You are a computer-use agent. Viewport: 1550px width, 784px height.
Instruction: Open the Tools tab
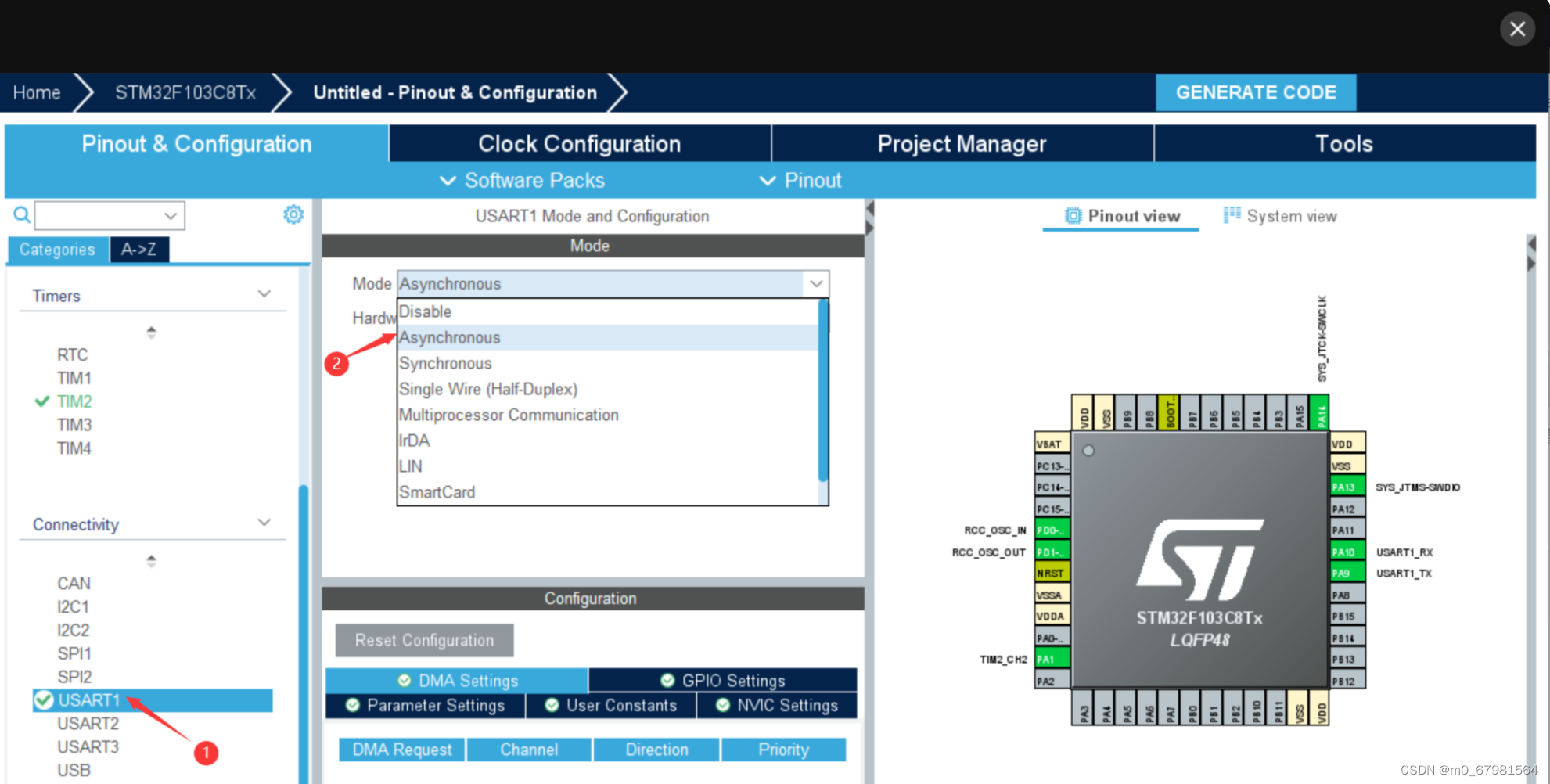click(x=1344, y=144)
